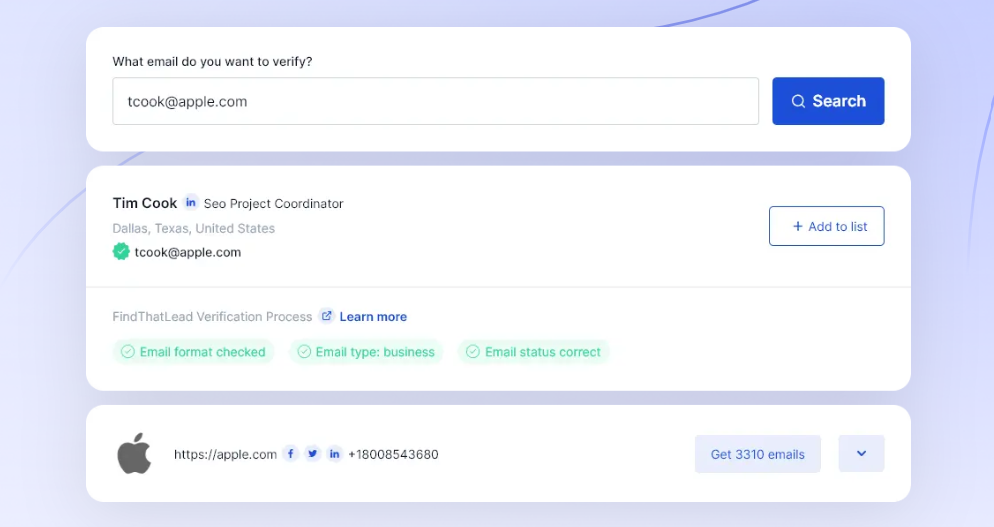Open Apple's Twitter profile icon
This screenshot has height=527, width=994.
pos(313,453)
